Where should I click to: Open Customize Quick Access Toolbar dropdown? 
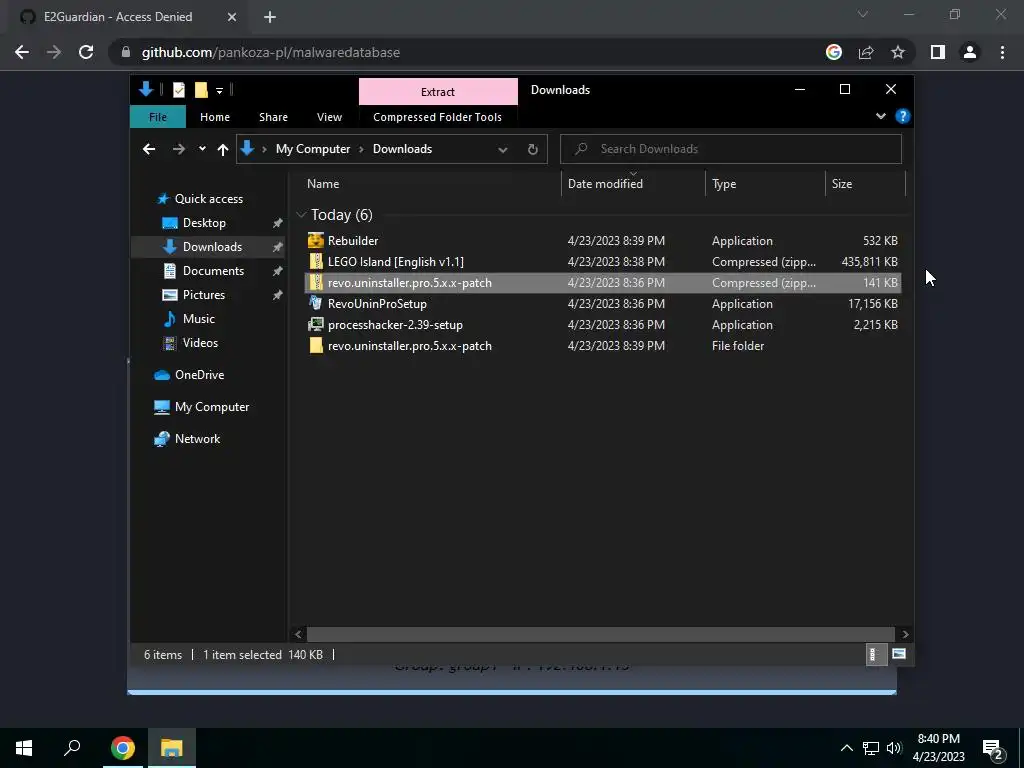[x=219, y=91]
